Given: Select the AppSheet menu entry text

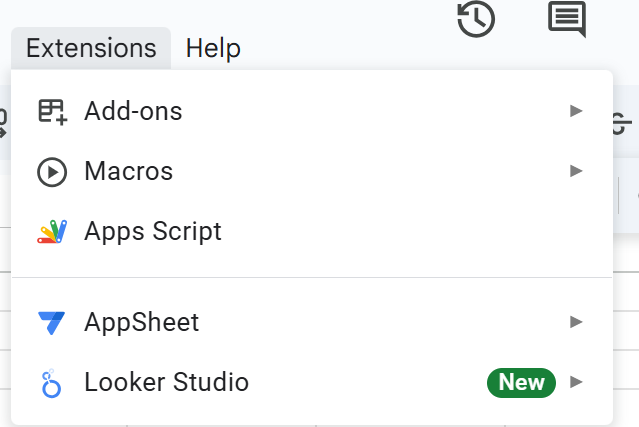Looking at the screenshot, I should point(141,322).
